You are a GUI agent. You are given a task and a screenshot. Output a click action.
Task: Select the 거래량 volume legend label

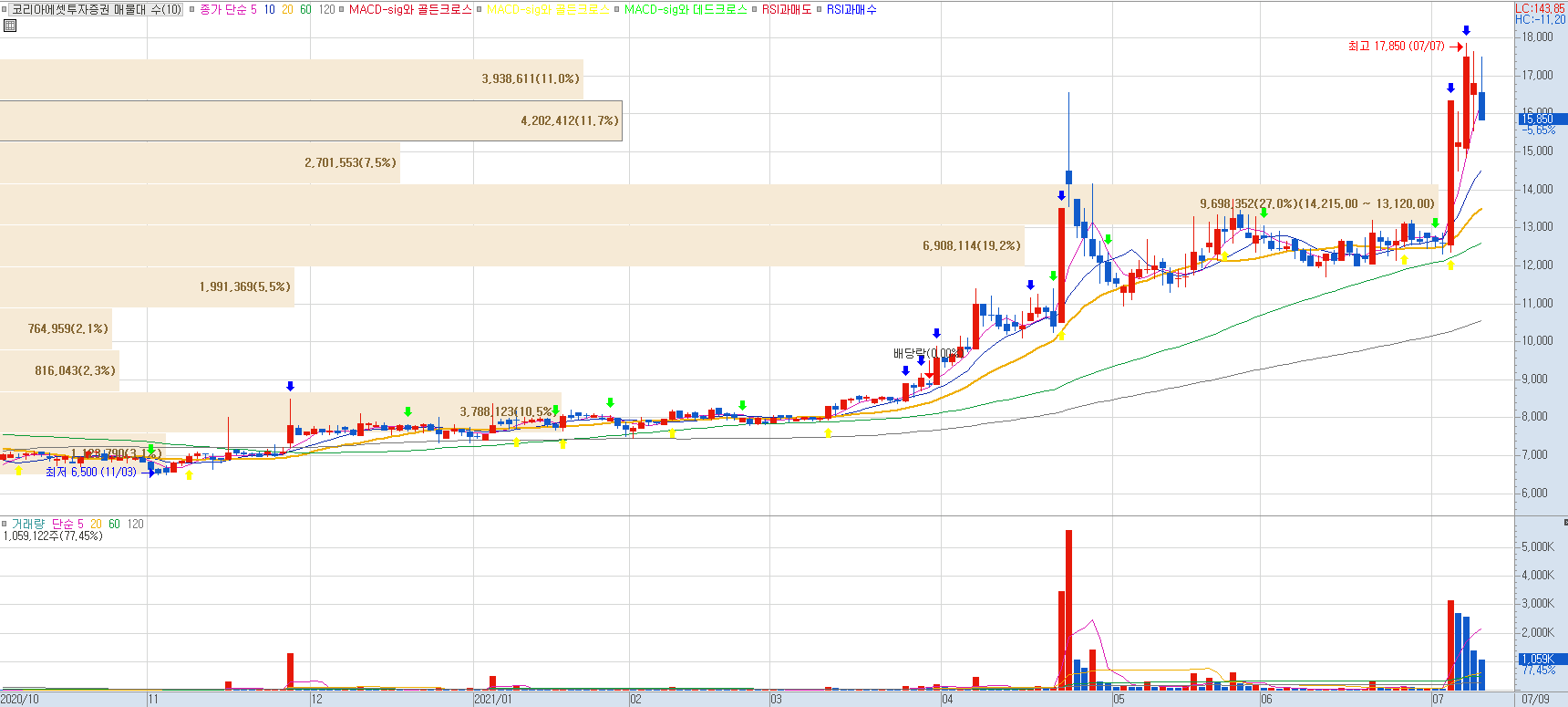click(x=27, y=524)
